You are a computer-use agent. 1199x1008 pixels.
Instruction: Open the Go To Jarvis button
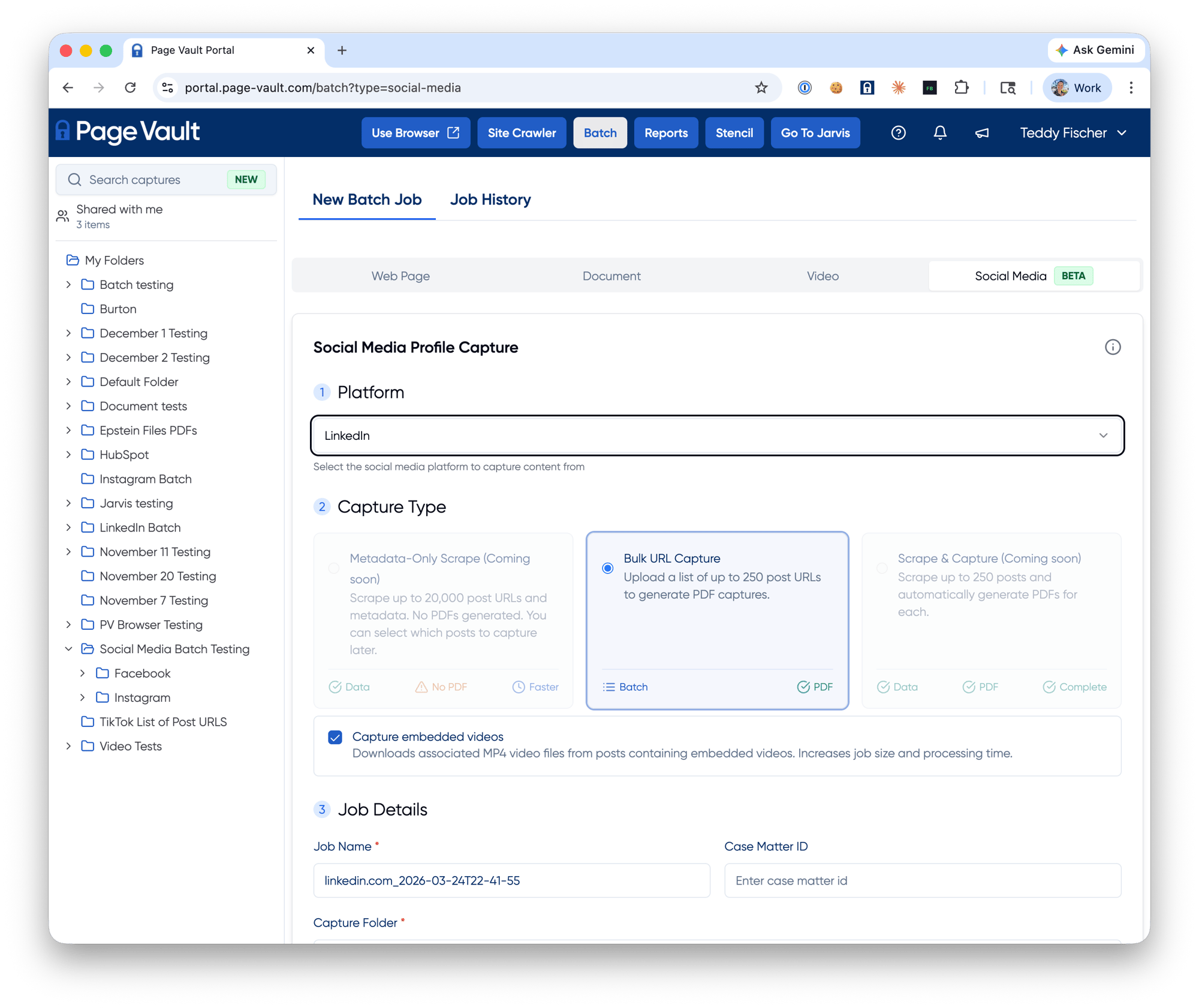[x=815, y=133]
